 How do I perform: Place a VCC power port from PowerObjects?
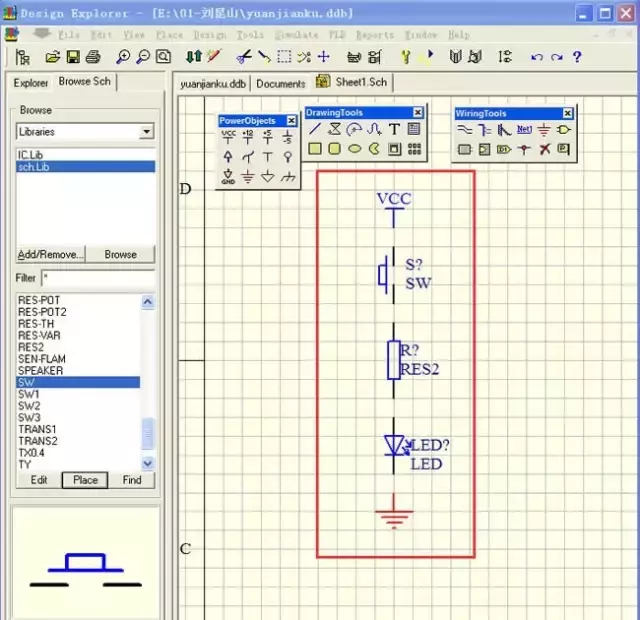[x=229, y=137]
